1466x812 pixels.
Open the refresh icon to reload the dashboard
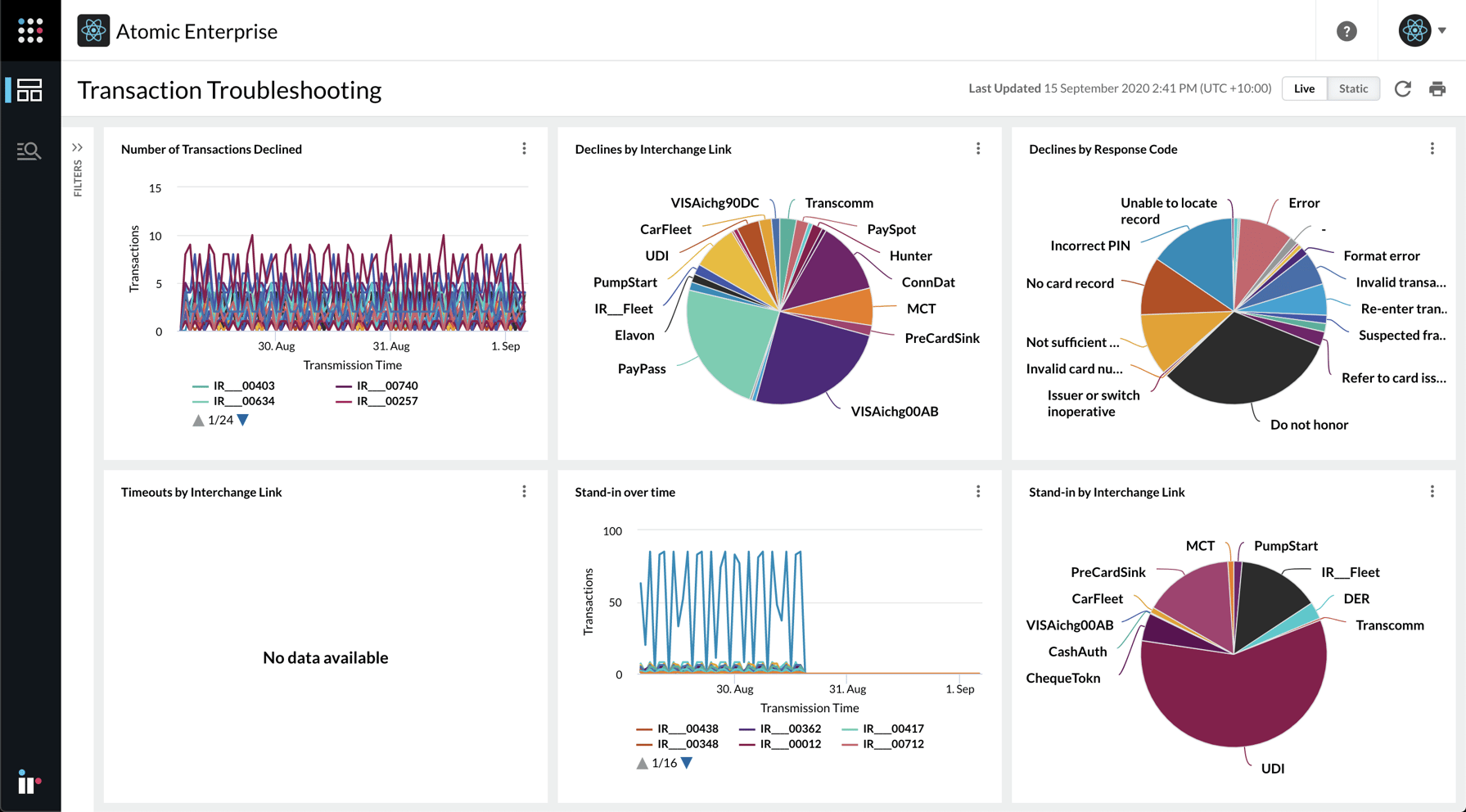(1403, 88)
